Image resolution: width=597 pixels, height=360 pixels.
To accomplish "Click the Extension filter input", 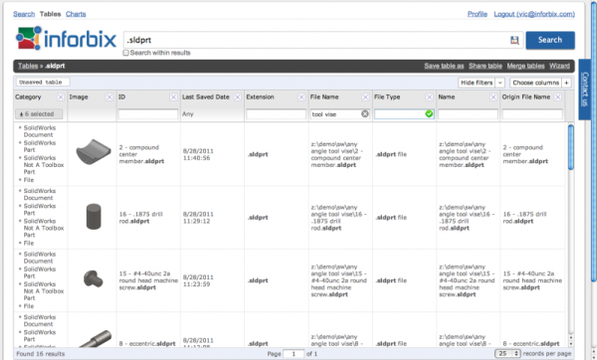I will coord(276,114).
